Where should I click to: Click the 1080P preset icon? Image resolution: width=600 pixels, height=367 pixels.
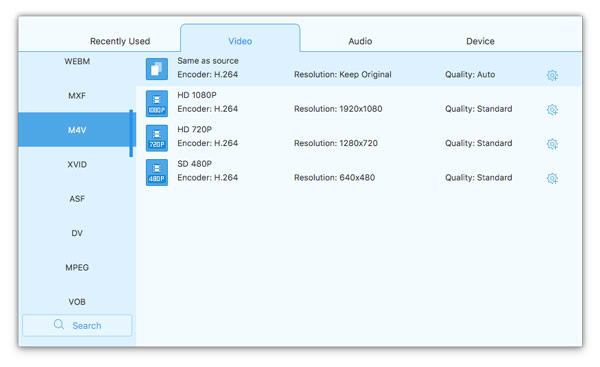coord(157,103)
